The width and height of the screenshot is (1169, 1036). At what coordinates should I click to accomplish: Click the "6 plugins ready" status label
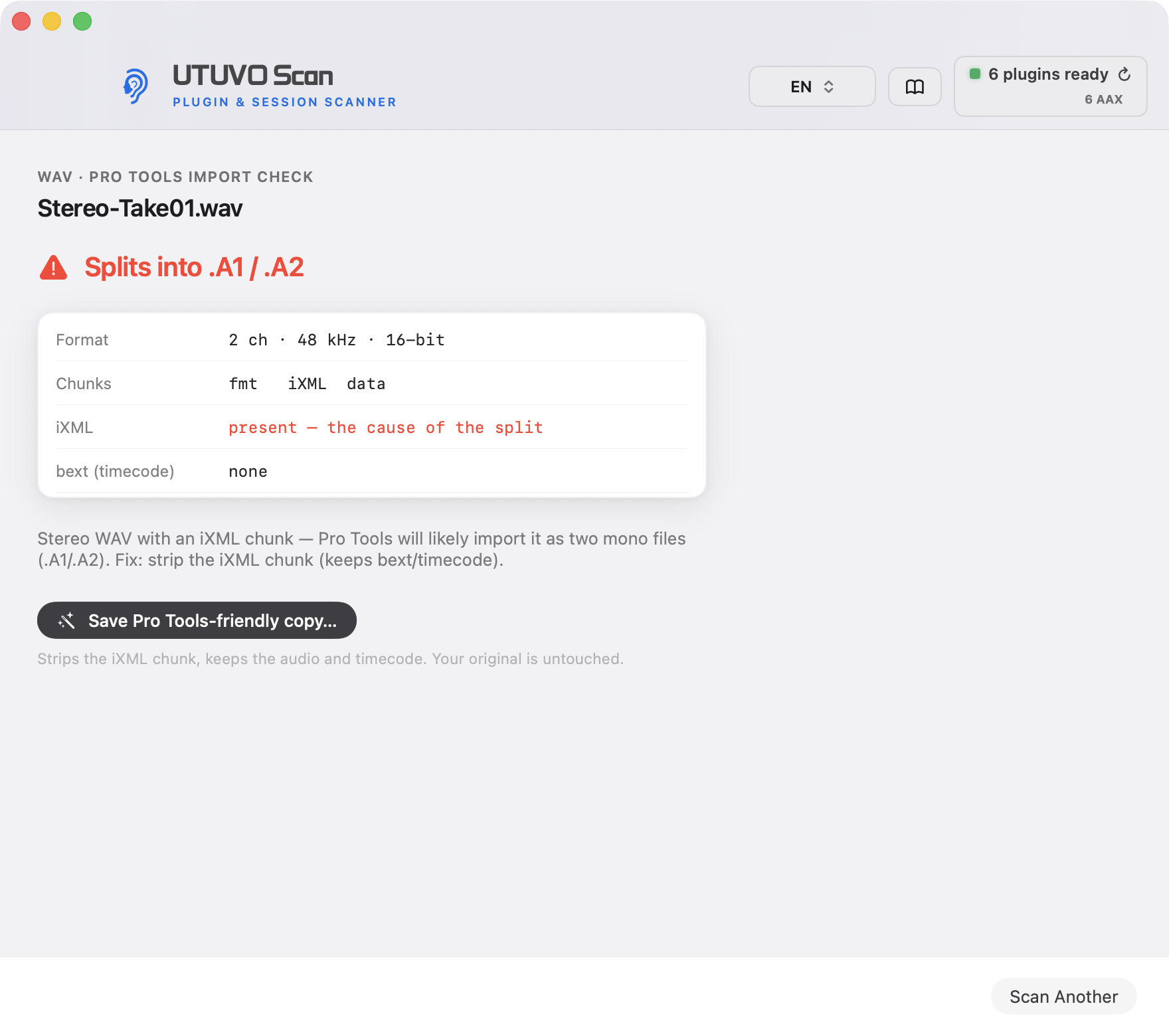[1048, 74]
